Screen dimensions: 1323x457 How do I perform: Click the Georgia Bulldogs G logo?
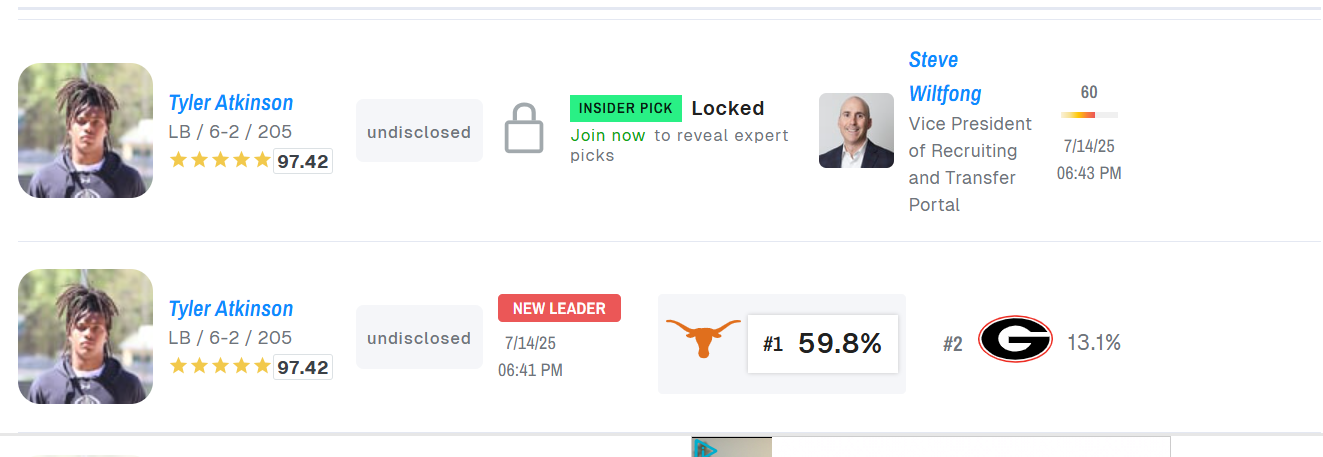point(1015,339)
